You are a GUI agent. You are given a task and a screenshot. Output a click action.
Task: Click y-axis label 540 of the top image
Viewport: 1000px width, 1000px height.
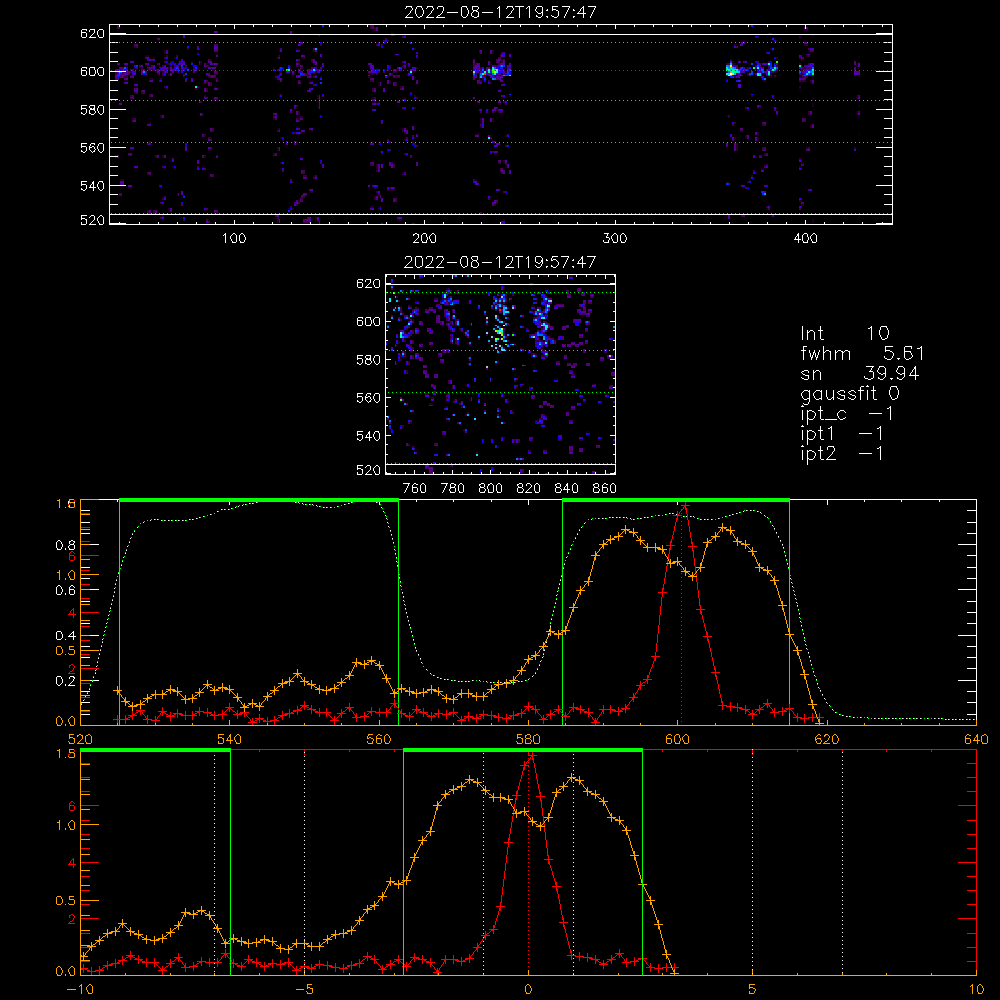92,186
